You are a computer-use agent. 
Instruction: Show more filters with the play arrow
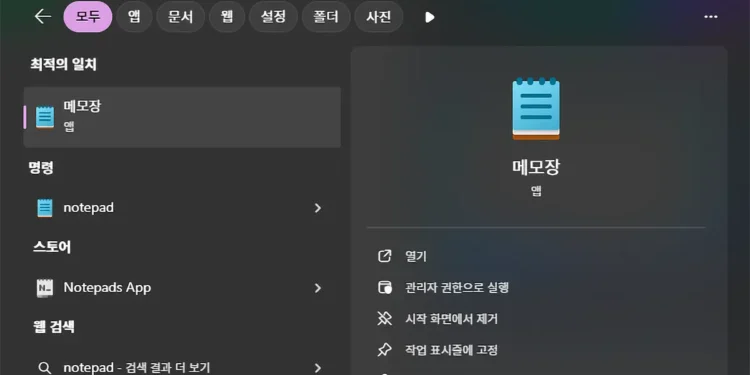[430, 17]
